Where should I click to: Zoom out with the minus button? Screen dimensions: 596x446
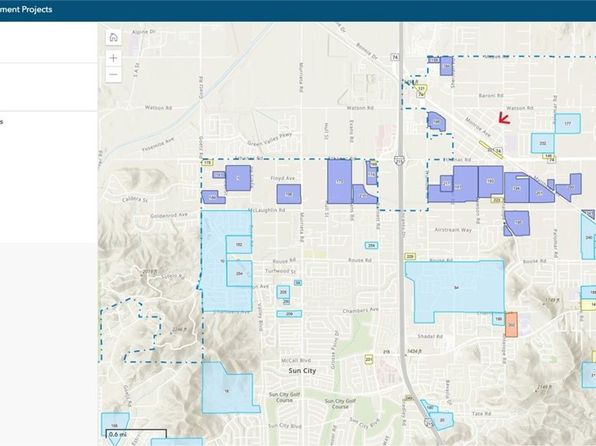[x=113, y=74]
